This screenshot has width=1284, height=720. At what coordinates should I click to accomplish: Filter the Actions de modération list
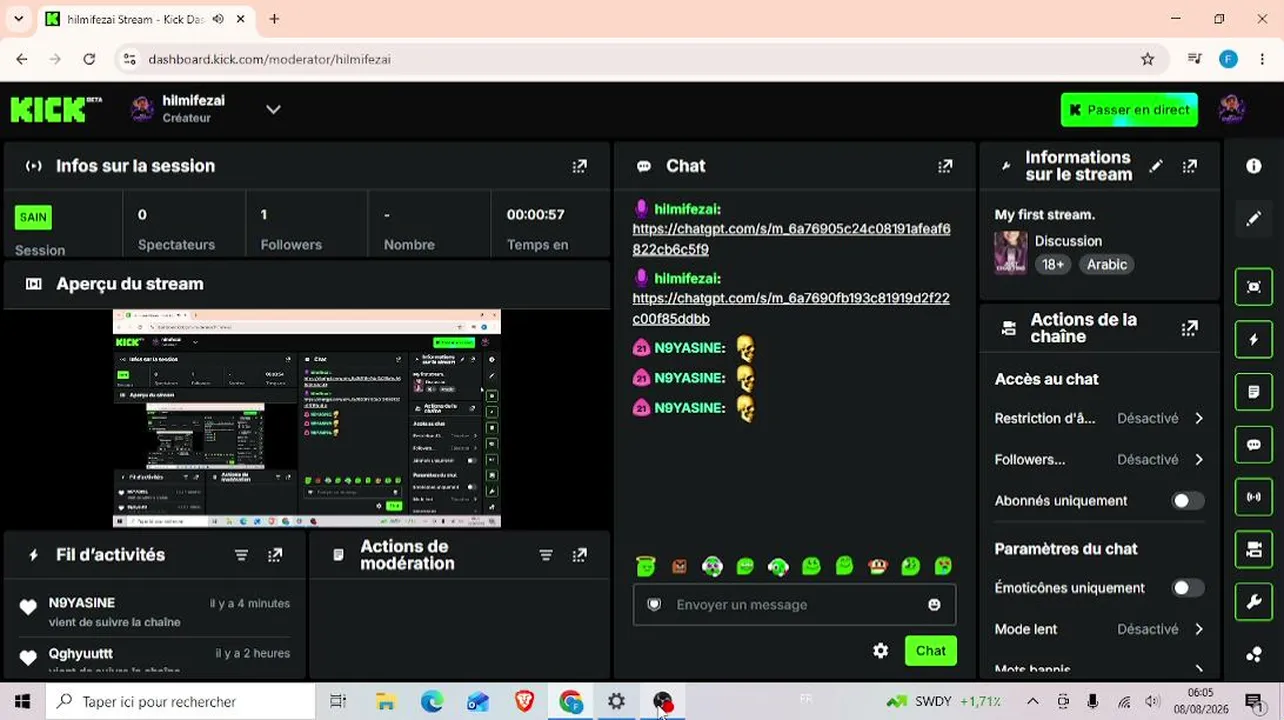click(546, 555)
